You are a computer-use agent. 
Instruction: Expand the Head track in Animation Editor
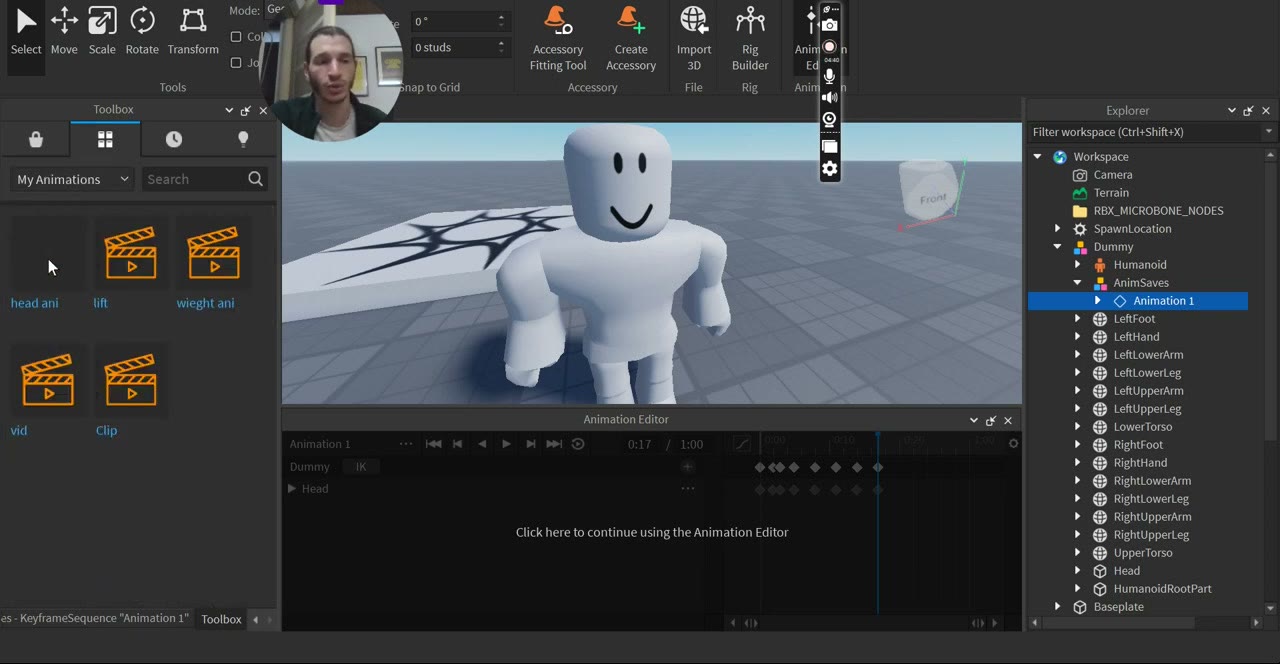click(x=292, y=489)
